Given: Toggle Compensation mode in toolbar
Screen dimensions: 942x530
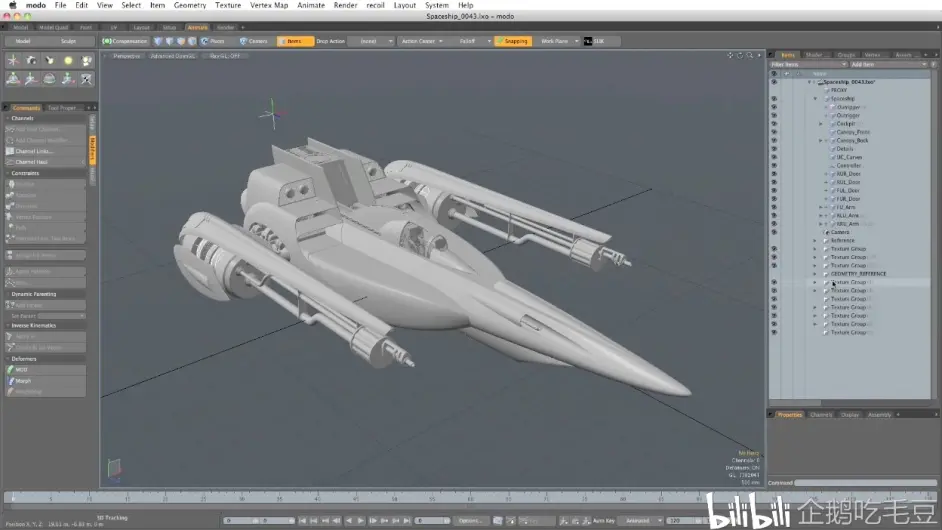Looking at the screenshot, I should pyautogui.click(x=125, y=41).
